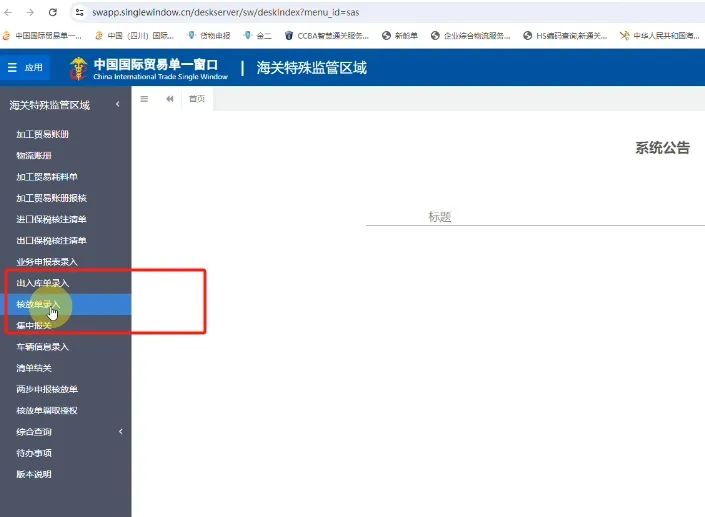Toggle sidebar with the three-line icon by the tabs

145,99
